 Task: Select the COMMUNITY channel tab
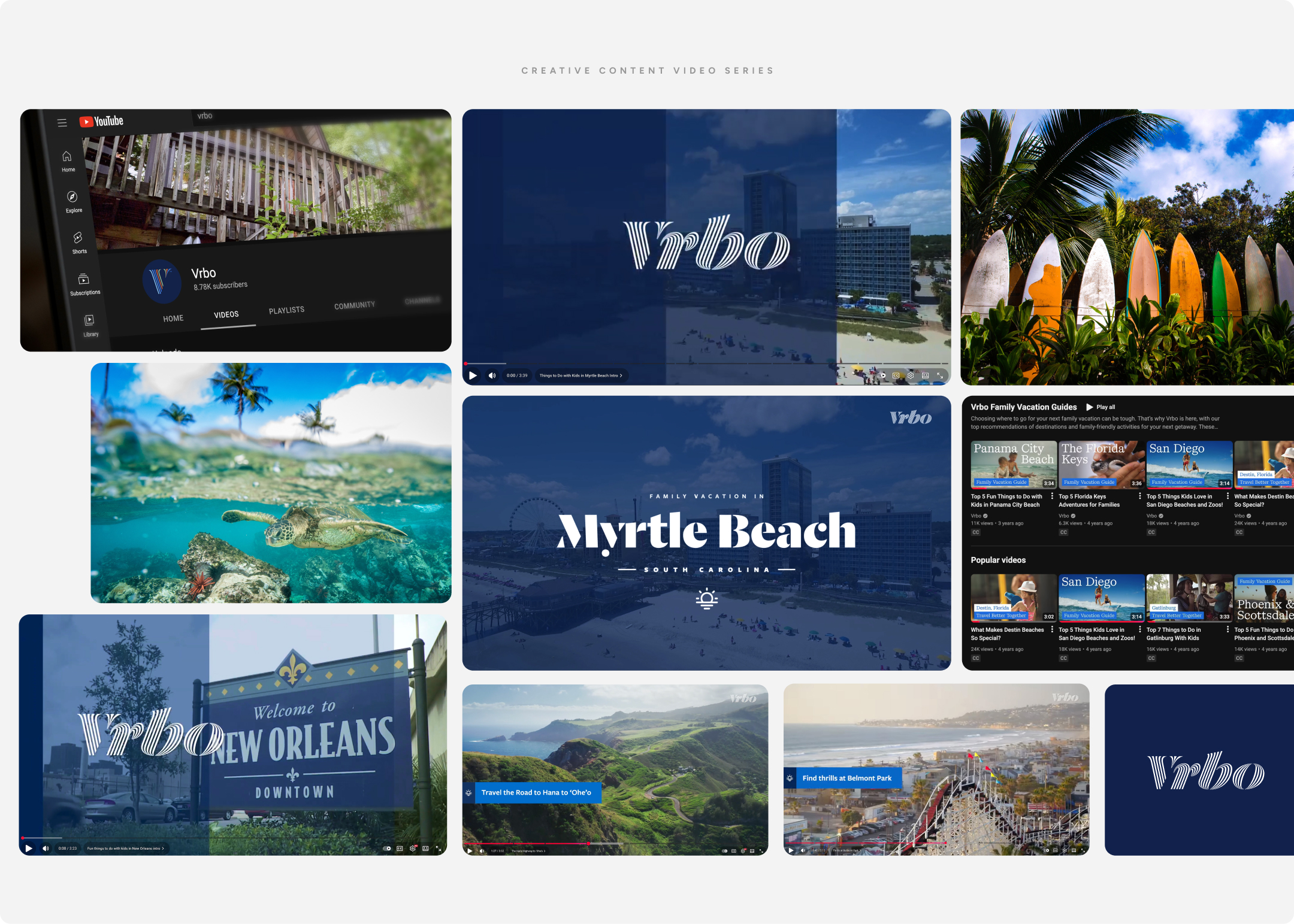(355, 305)
